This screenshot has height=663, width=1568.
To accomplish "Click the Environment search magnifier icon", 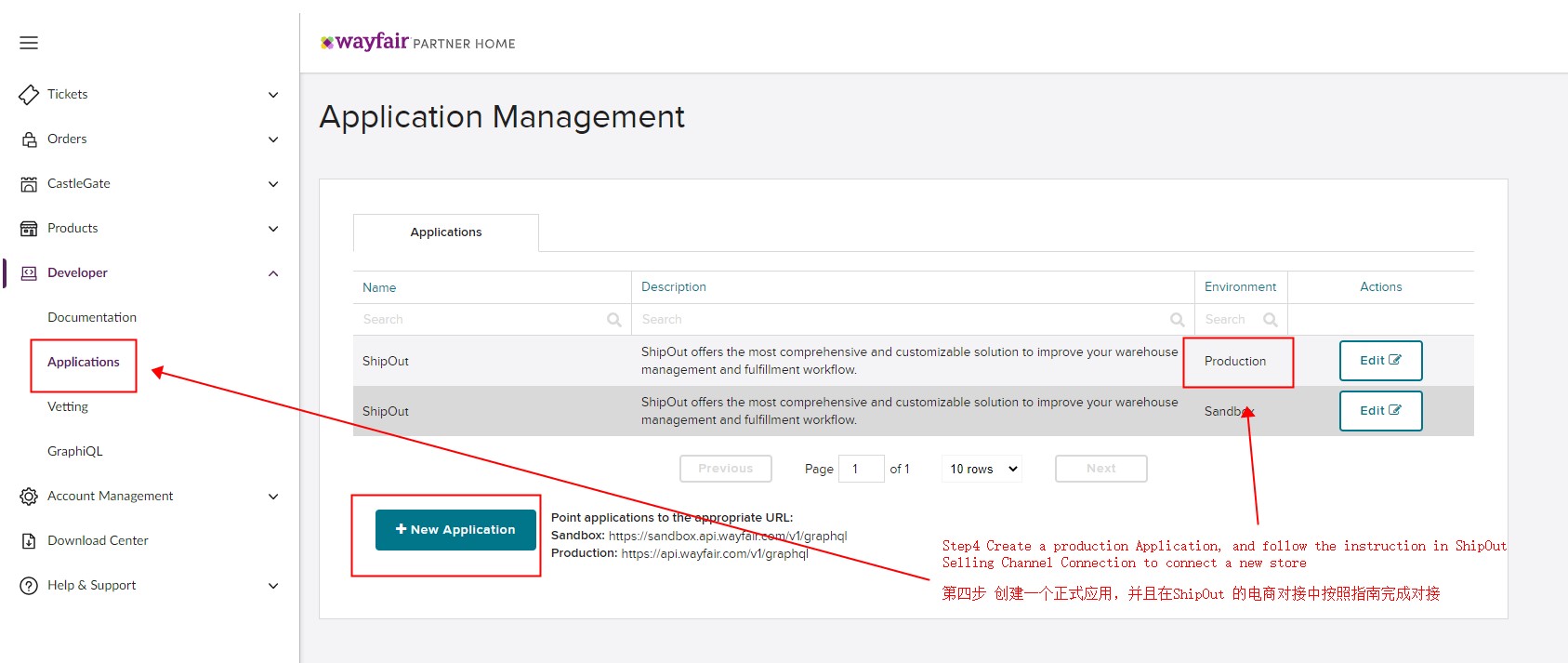I will click(x=1270, y=320).
